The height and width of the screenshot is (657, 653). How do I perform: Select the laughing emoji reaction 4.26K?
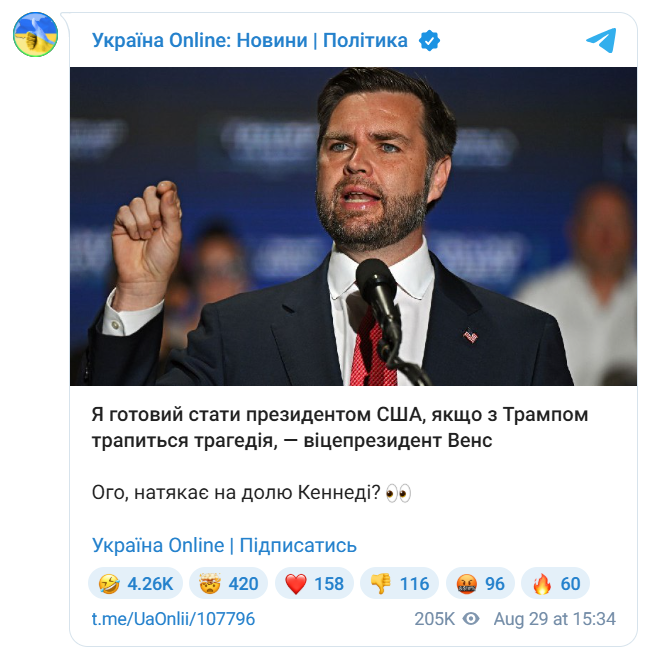[x=132, y=583]
